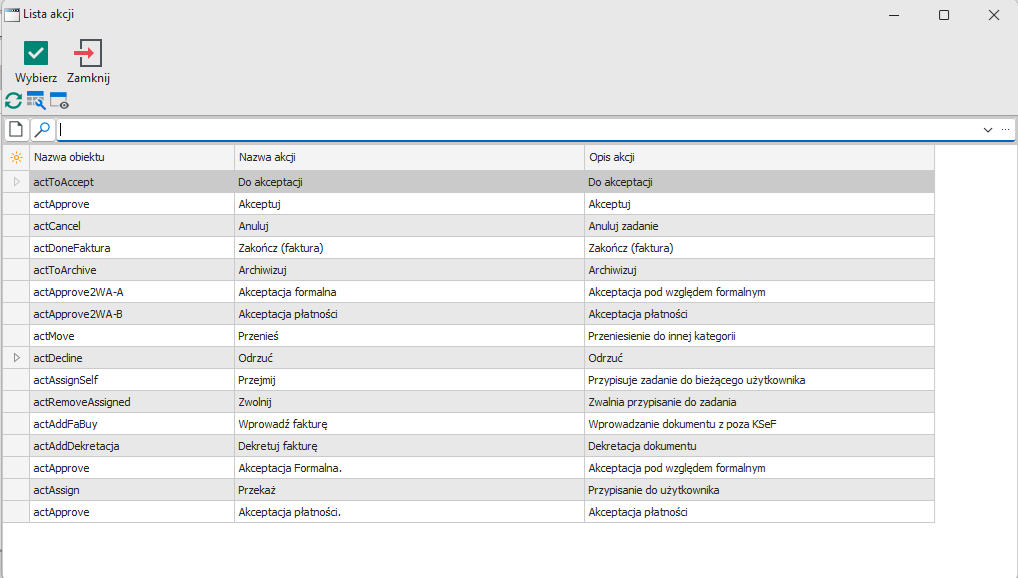Focus the filter text input field

(x=518, y=130)
